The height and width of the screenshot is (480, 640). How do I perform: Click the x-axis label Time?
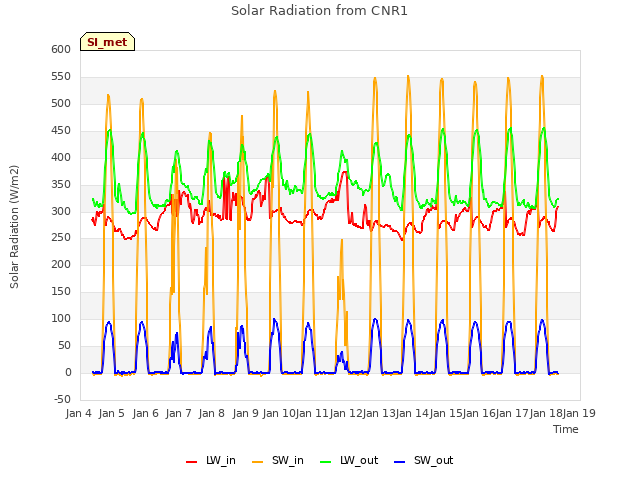coord(566,429)
